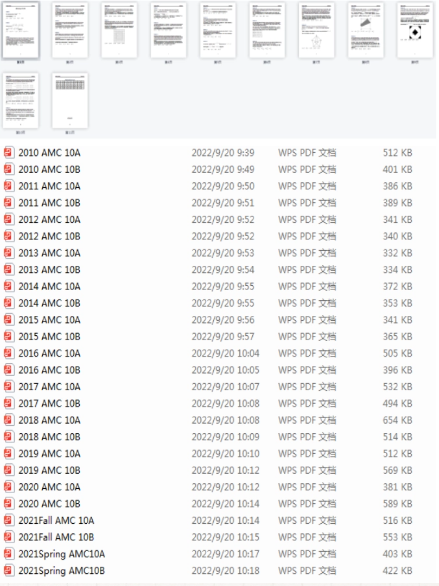Click the 2015 AMC 10B file name

click(x=49, y=337)
